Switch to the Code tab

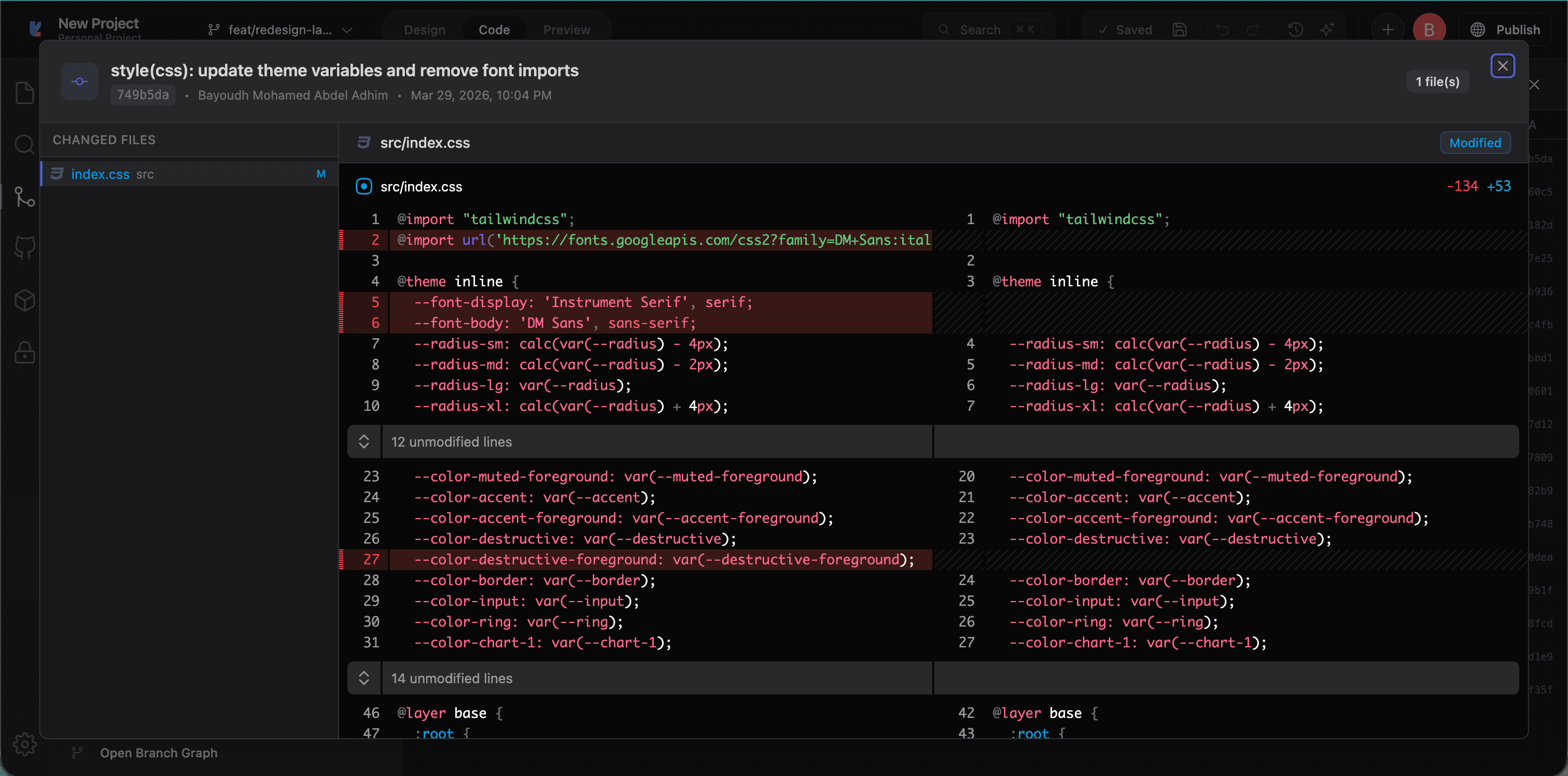tap(494, 30)
